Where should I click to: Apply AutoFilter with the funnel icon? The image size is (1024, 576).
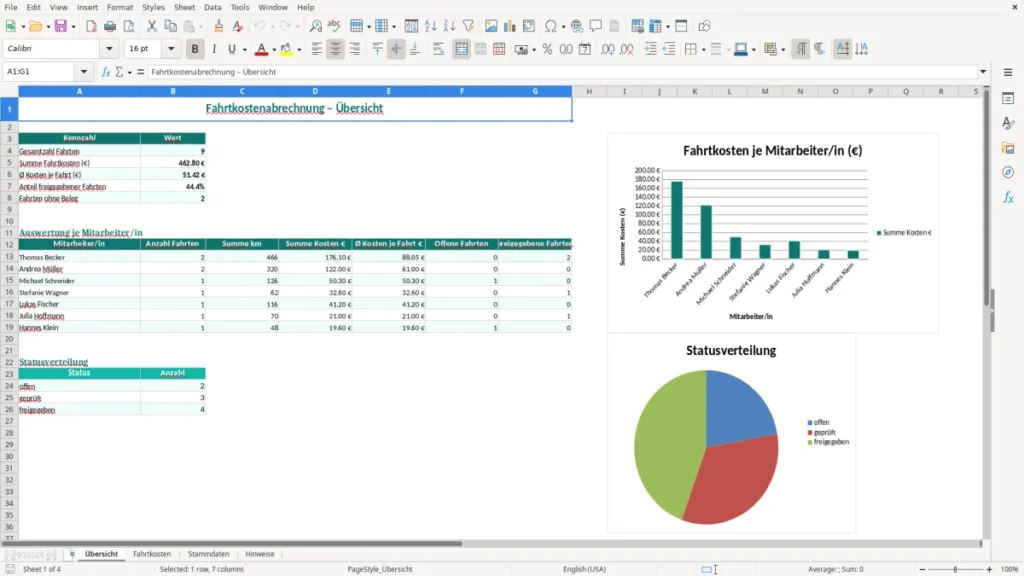[x=468, y=26]
